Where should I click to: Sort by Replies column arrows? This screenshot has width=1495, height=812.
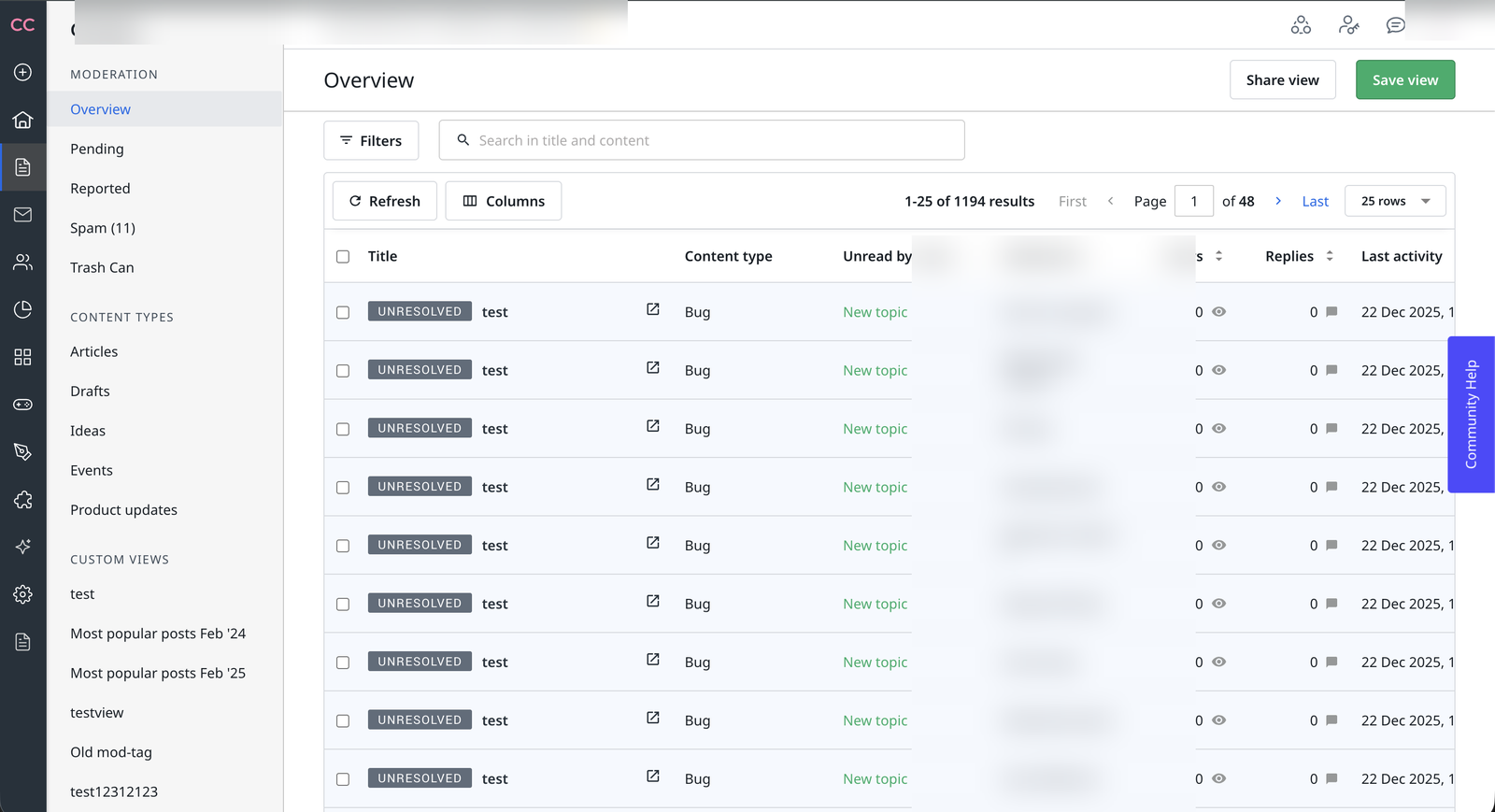pyautogui.click(x=1329, y=256)
